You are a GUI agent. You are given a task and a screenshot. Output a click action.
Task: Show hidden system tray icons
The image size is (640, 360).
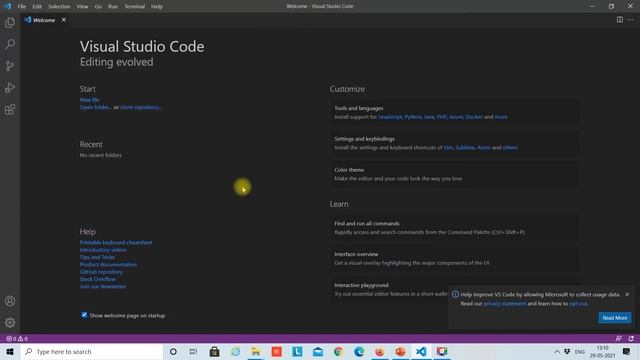[x=557, y=351]
